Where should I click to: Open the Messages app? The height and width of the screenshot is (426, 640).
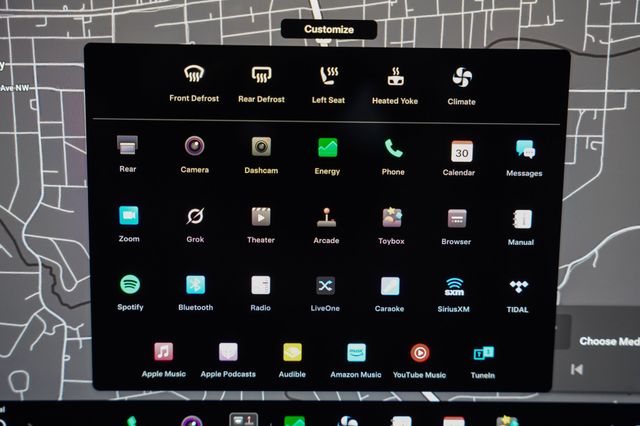click(x=525, y=150)
